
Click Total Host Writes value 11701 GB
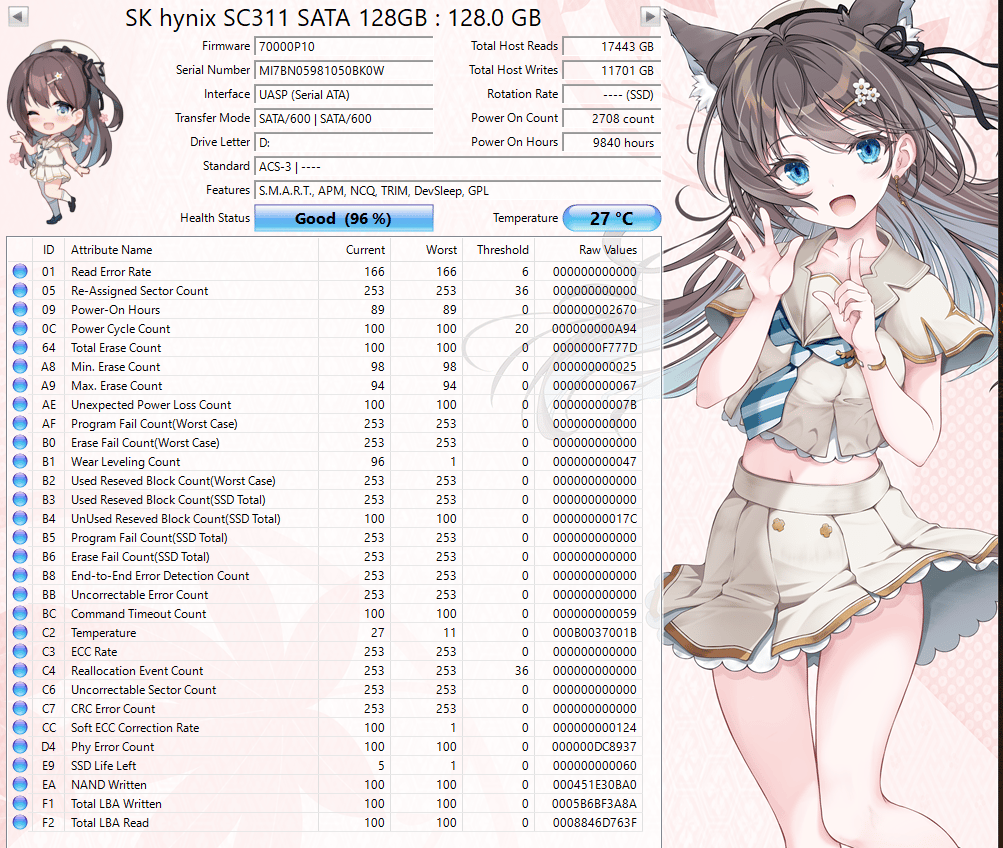(x=612, y=70)
